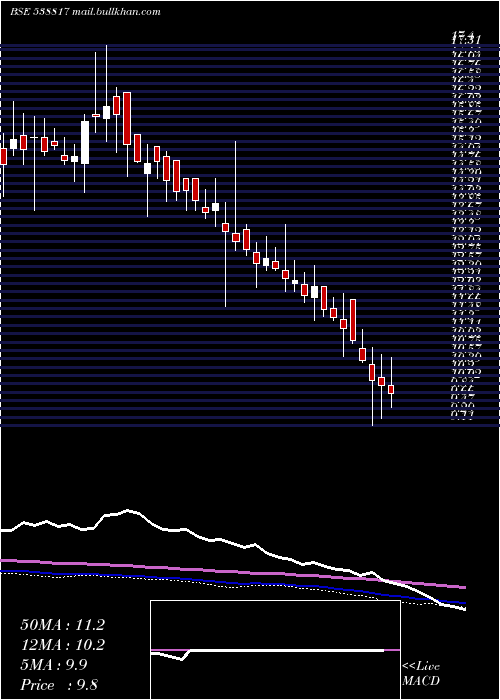Click the BSE 538817 mail.bullkhan.com title text
Image resolution: width=500 pixels, height=700 pixels.
85,12
